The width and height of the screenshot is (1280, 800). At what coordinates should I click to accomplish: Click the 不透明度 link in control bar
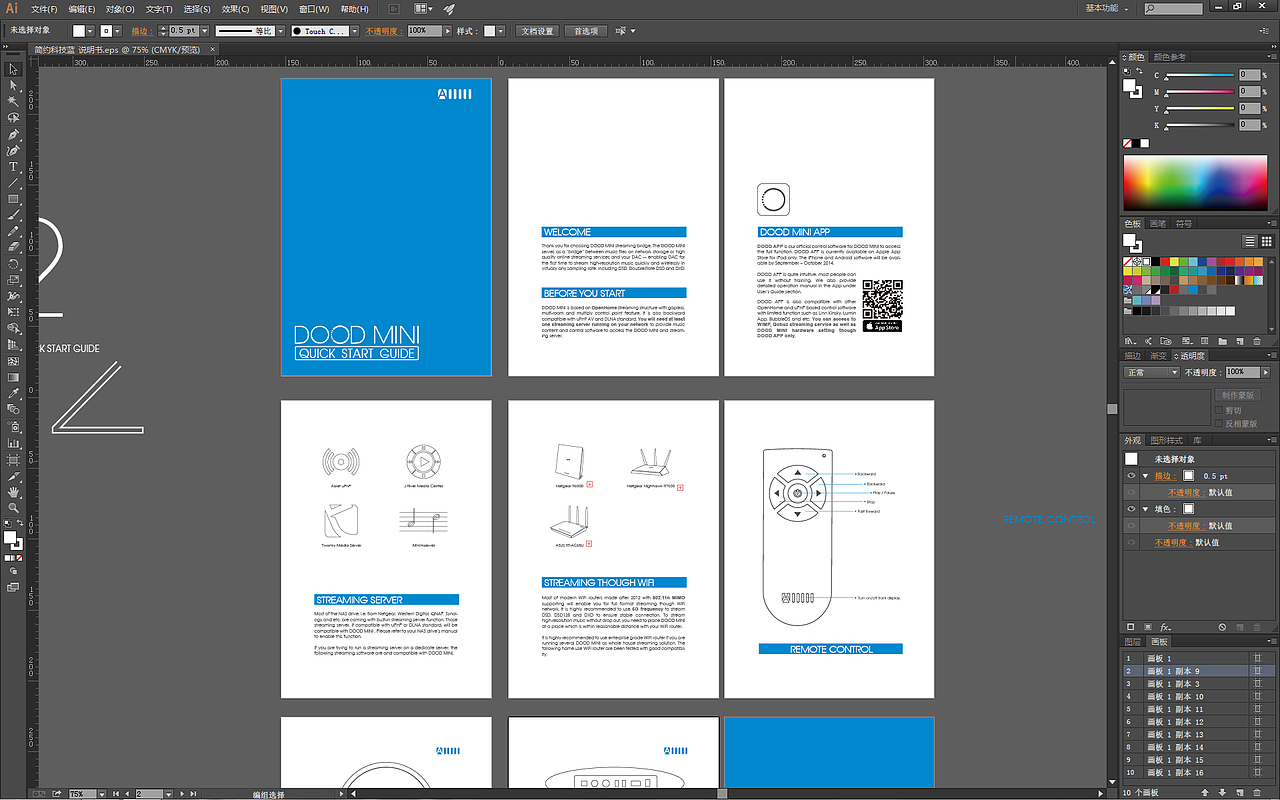tap(383, 31)
